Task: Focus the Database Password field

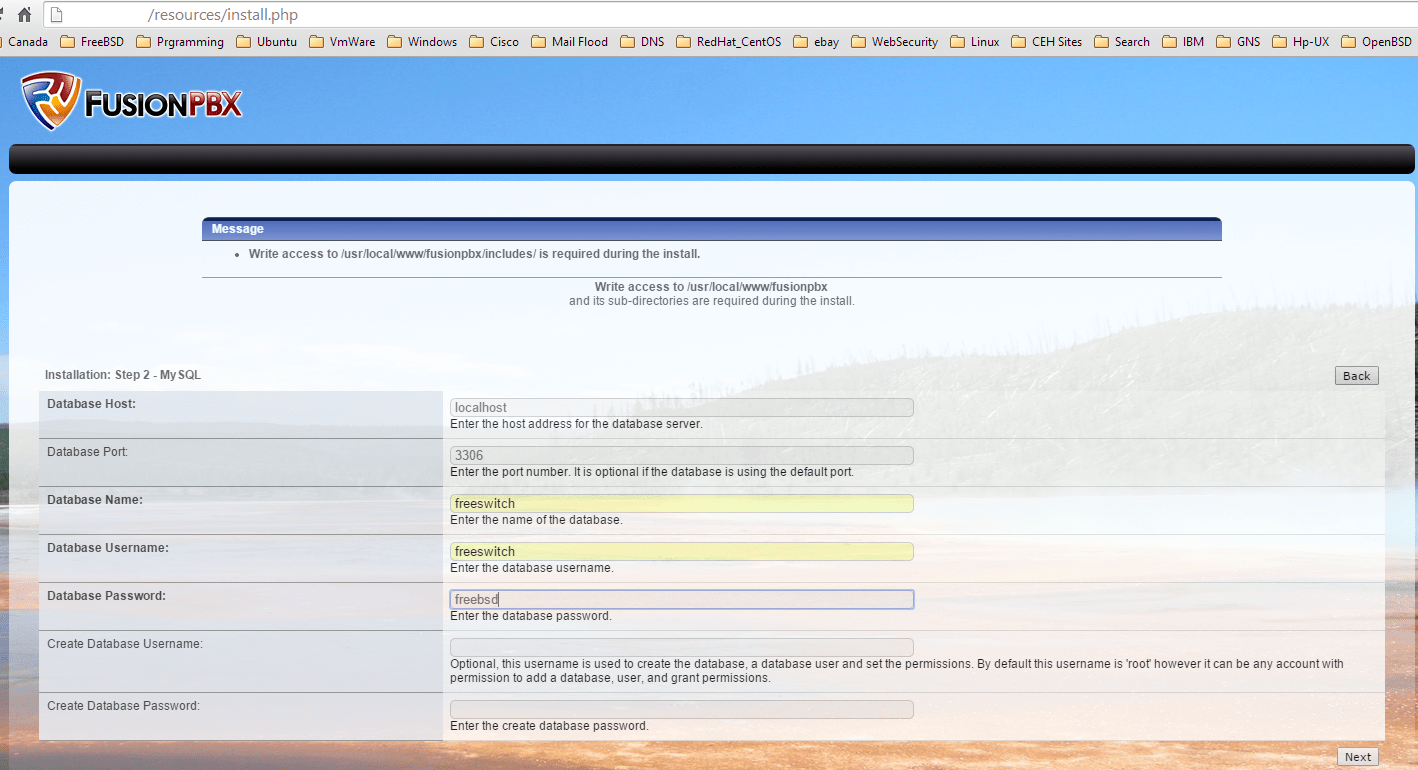Action: click(681, 599)
